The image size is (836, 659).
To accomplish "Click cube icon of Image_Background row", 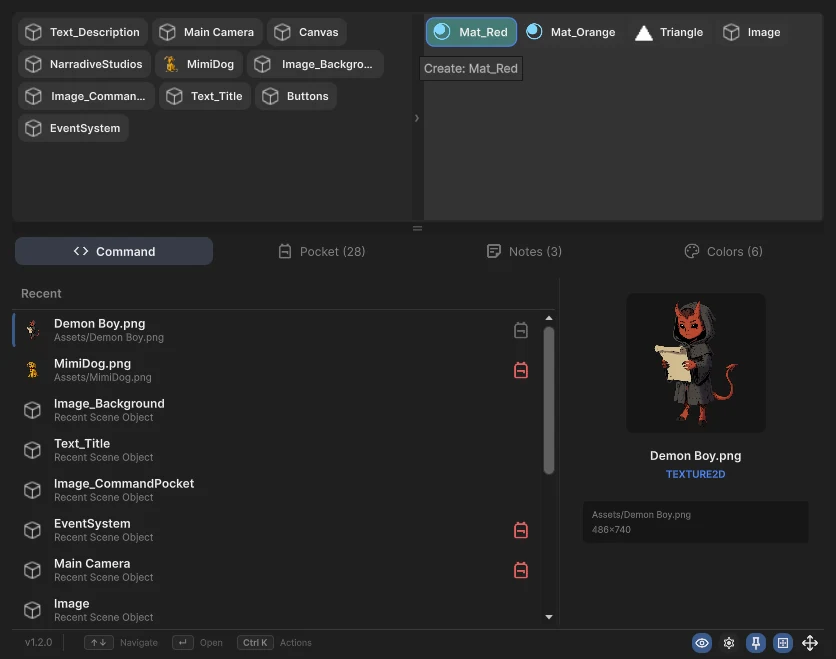I will click(33, 410).
